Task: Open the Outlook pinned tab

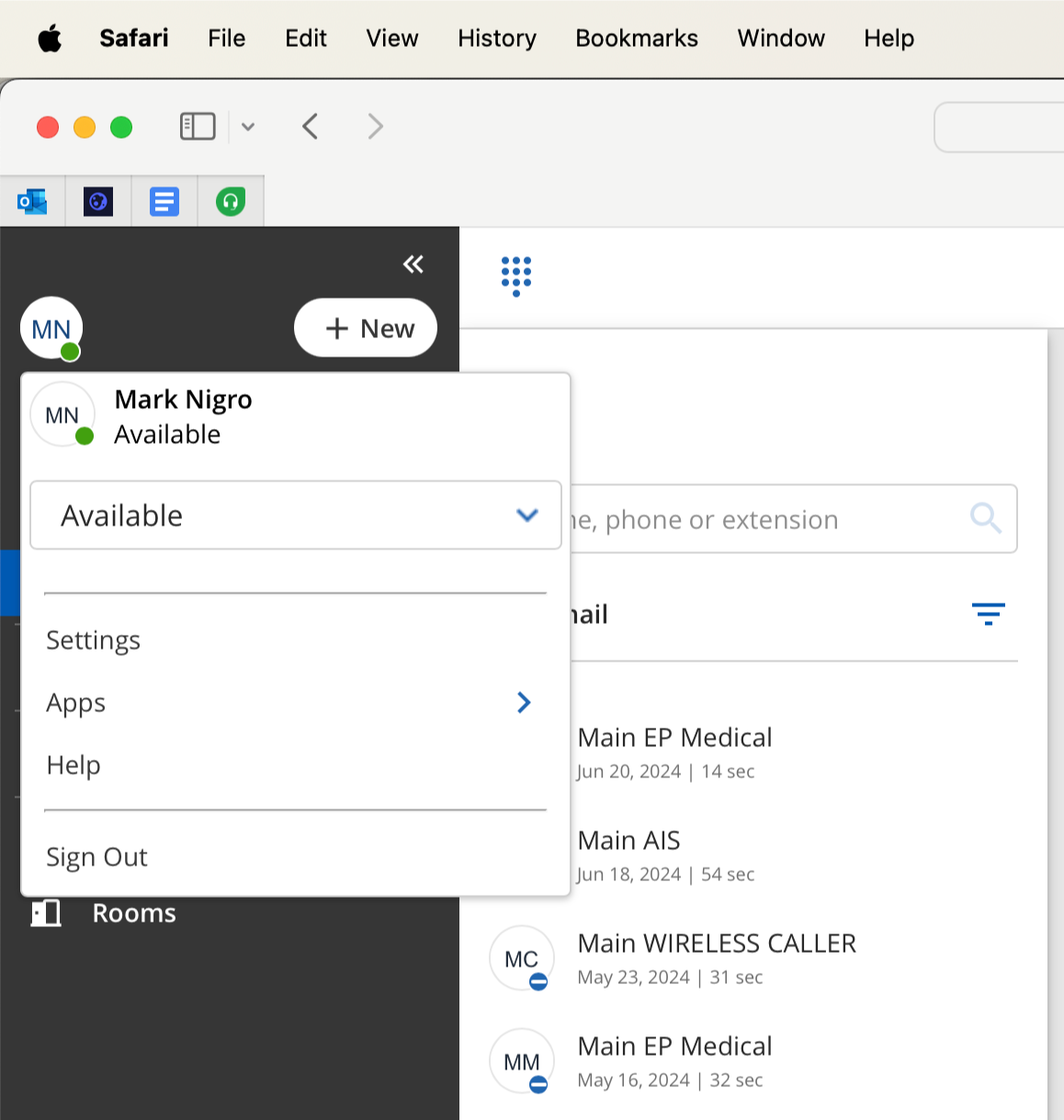Action: [x=32, y=201]
